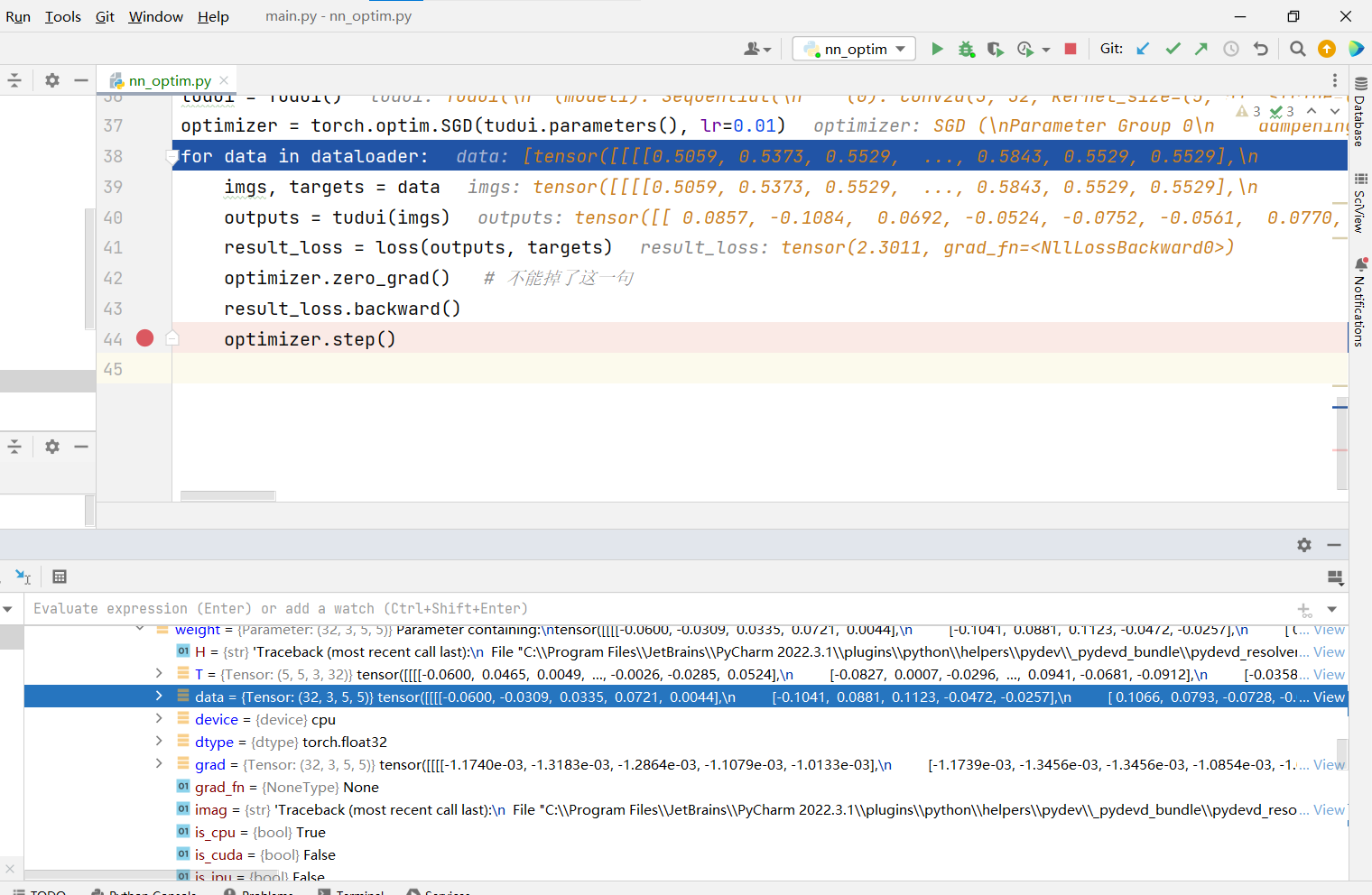Image resolution: width=1372 pixels, height=895 pixels.
Task: Open the Tools menu
Action: 63,16
